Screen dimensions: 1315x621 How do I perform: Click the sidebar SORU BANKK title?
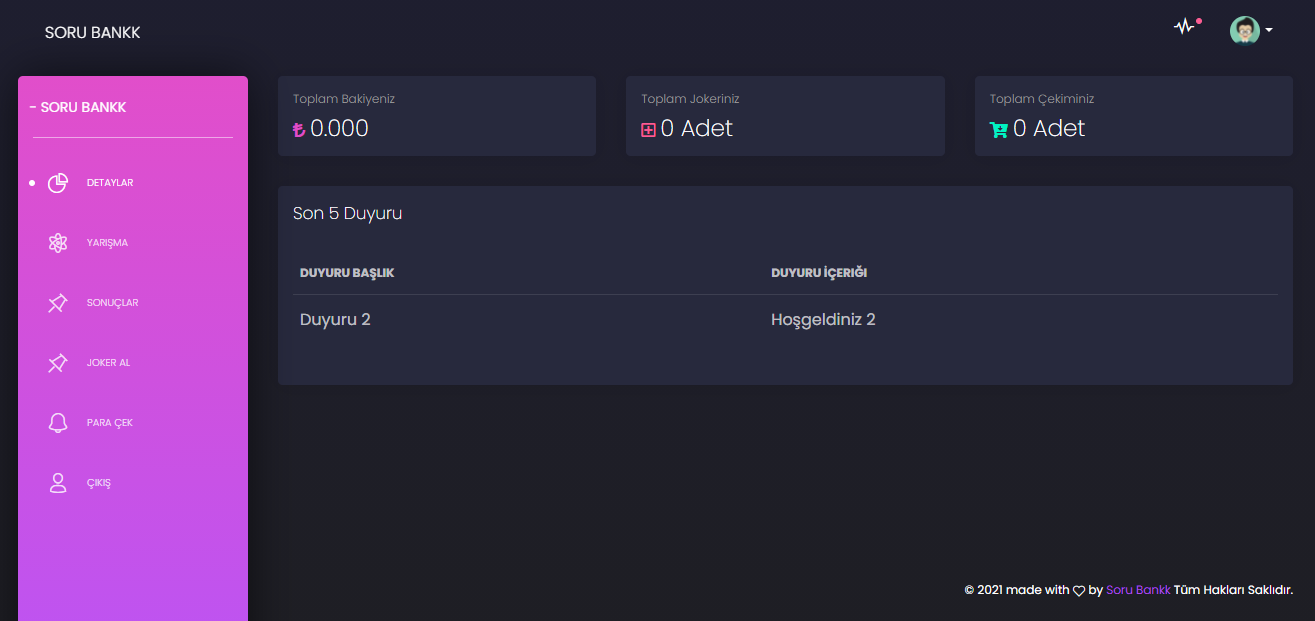pyautogui.click(x=78, y=107)
